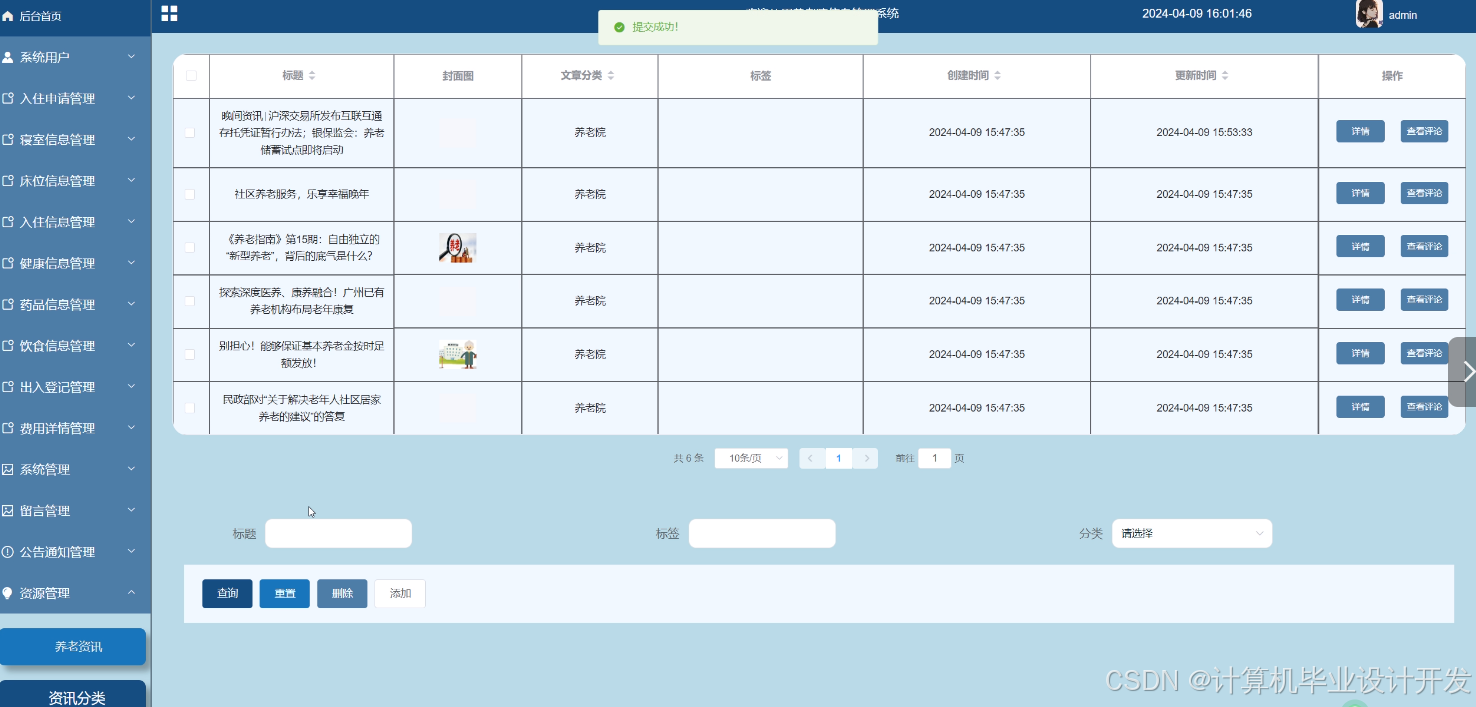
Task: Click the admin avatar picture
Action: click(1369, 14)
